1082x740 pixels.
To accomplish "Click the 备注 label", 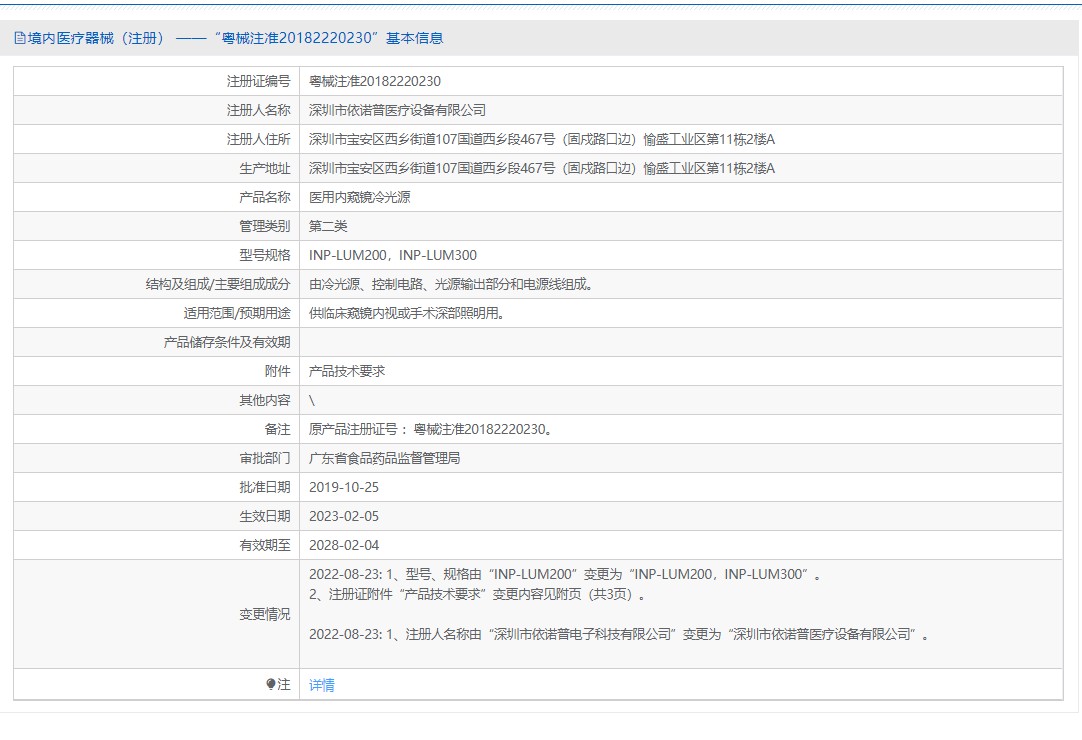I will tap(278, 429).
